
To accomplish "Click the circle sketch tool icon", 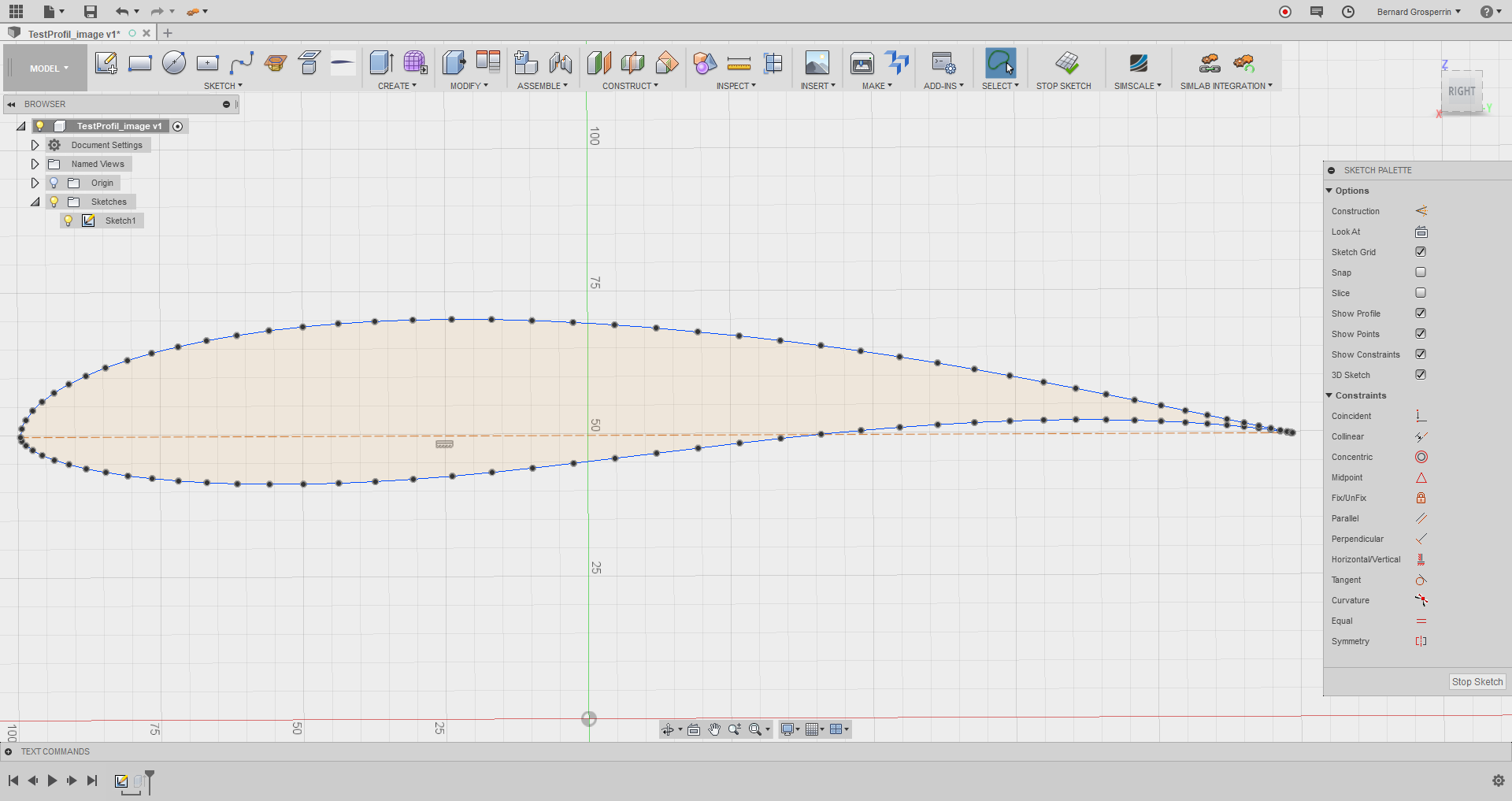I will point(174,63).
